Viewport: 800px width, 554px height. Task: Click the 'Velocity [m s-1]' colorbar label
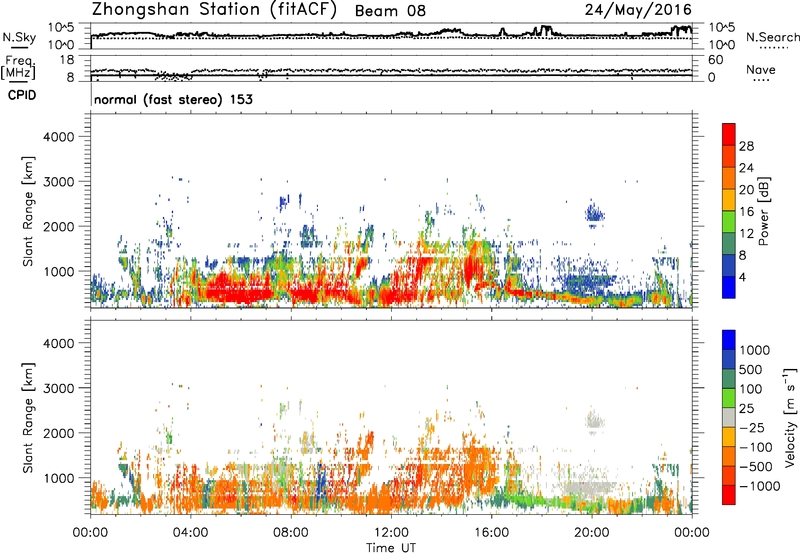[790, 417]
